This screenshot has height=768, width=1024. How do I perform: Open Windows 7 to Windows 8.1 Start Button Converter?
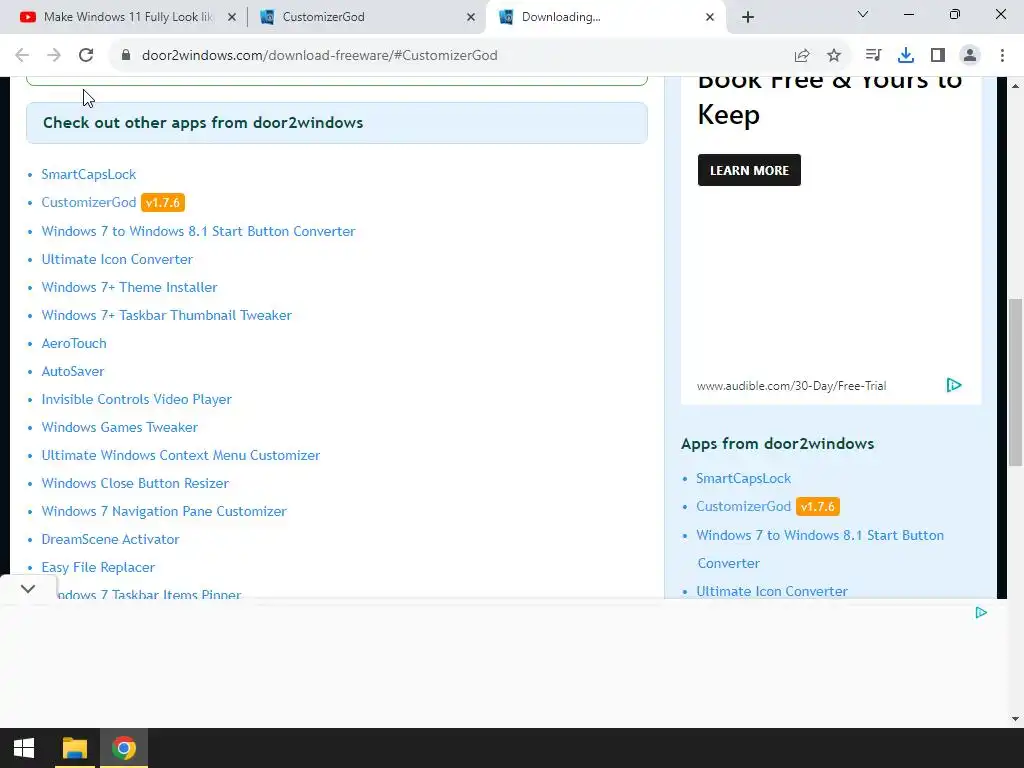pos(199,231)
